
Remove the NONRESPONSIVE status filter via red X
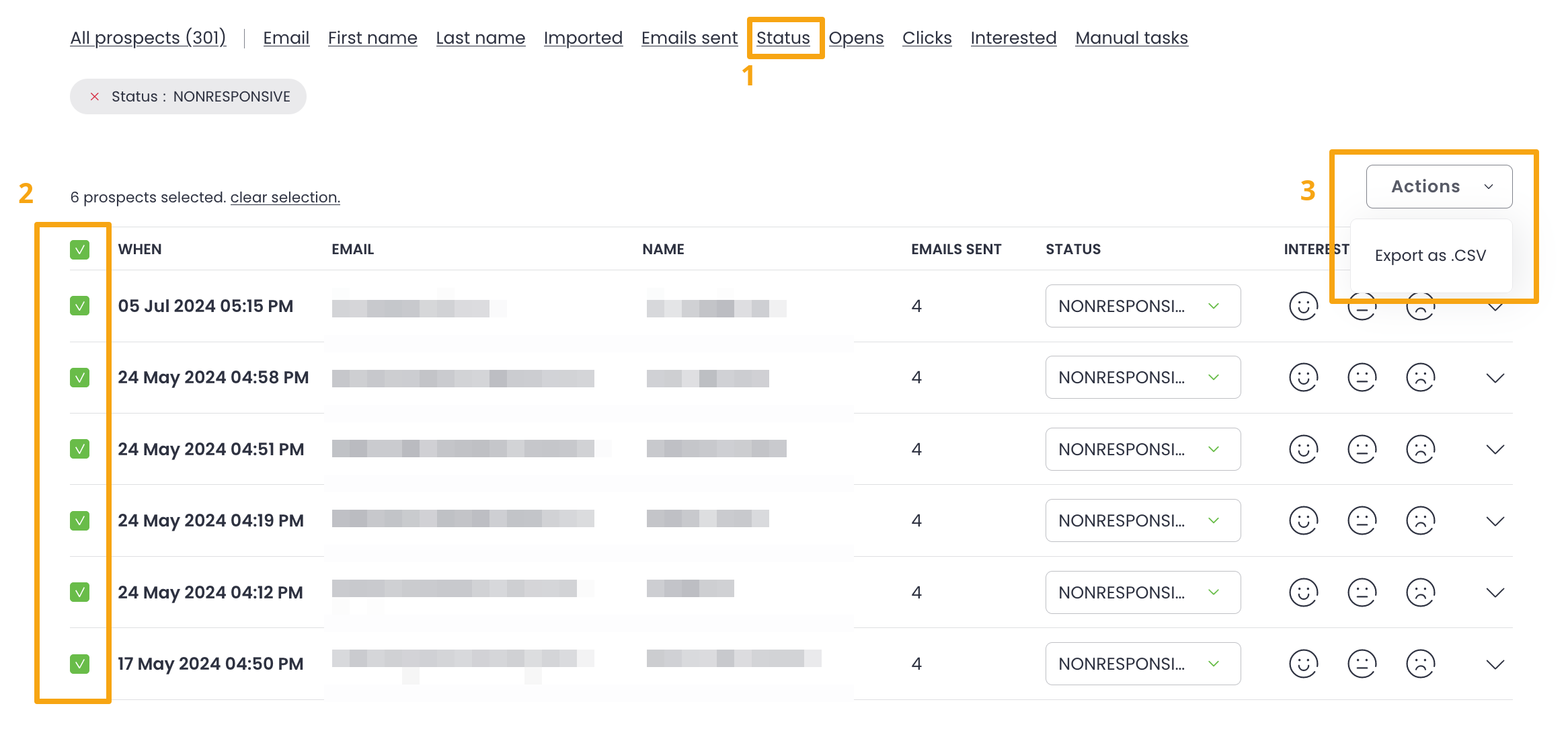[95, 97]
